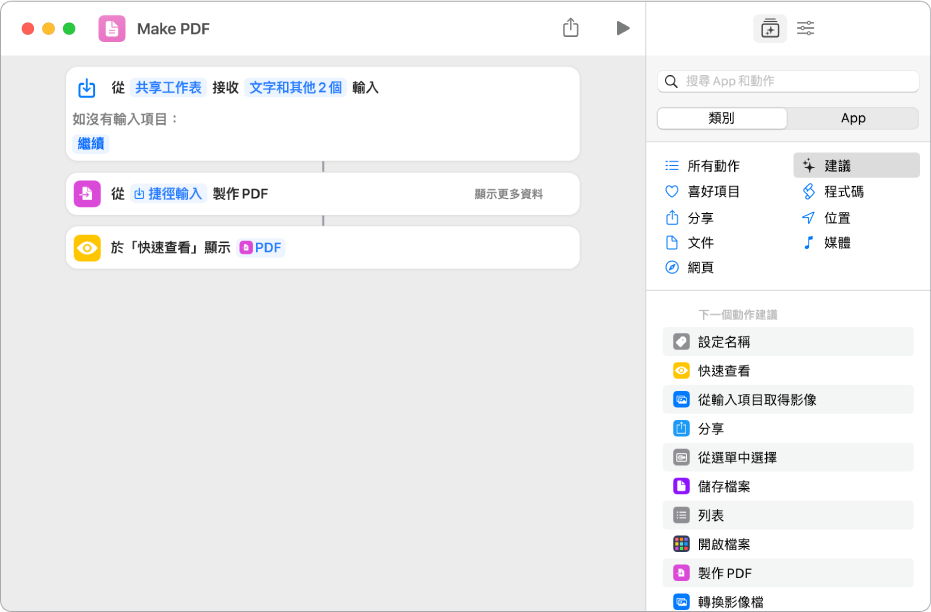The height and width of the screenshot is (612, 931).
Task: Click the code icon beside 程式碼
Action: click(808, 191)
